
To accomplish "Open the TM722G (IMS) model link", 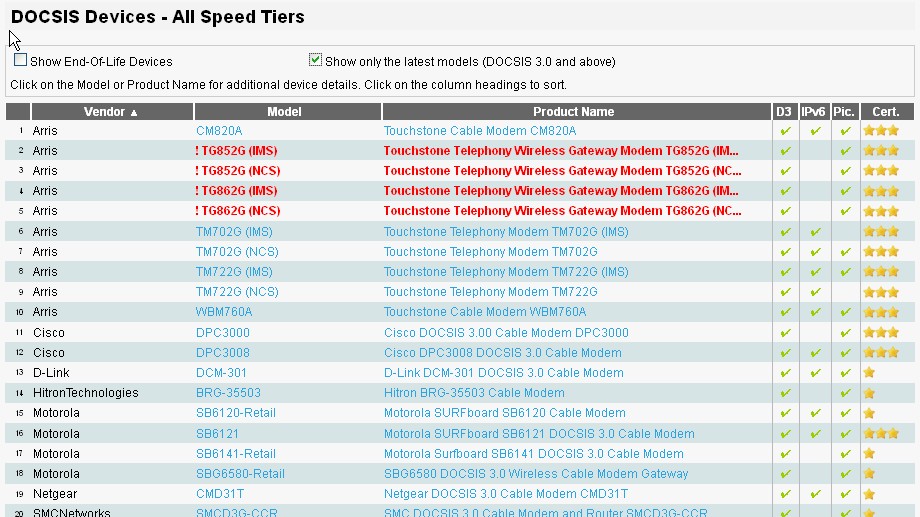I will 234,272.
